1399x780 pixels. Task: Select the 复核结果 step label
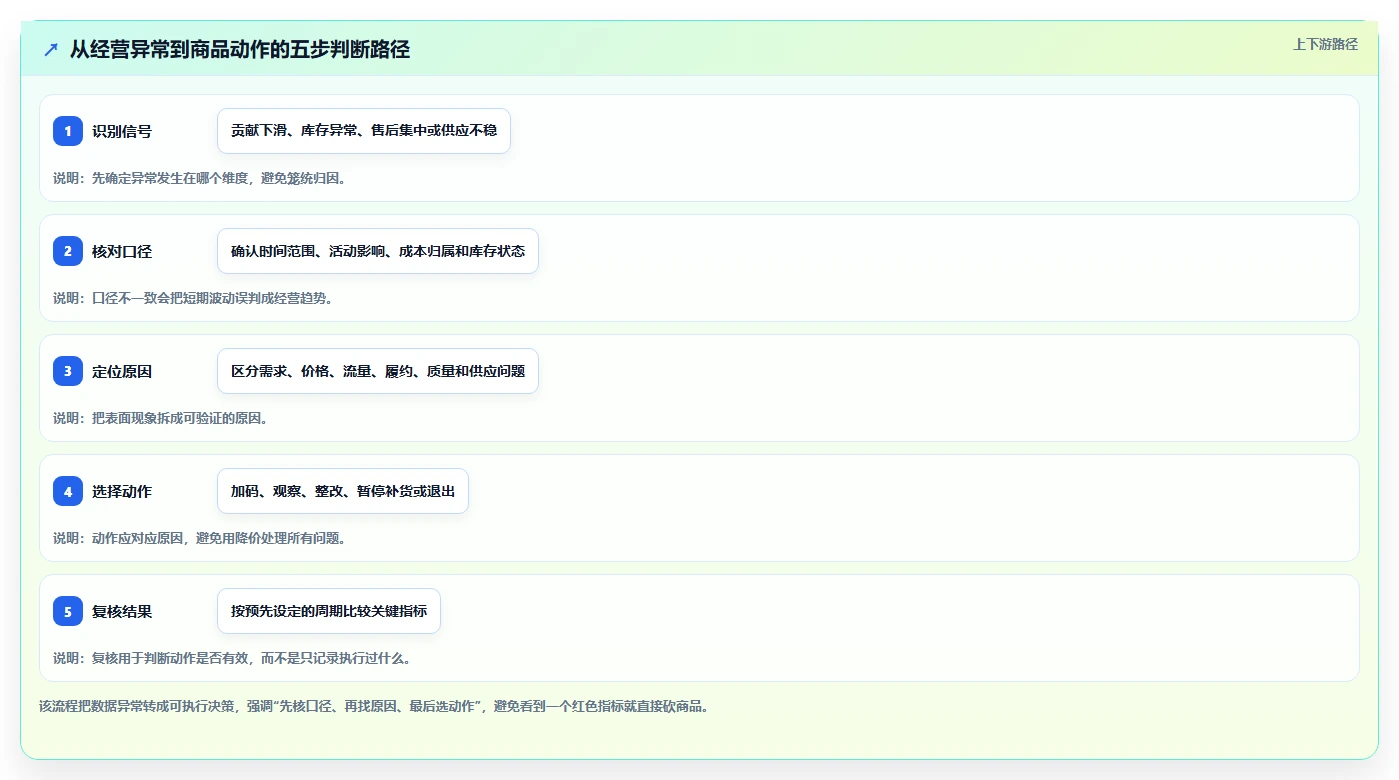click(x=122, y=611)
